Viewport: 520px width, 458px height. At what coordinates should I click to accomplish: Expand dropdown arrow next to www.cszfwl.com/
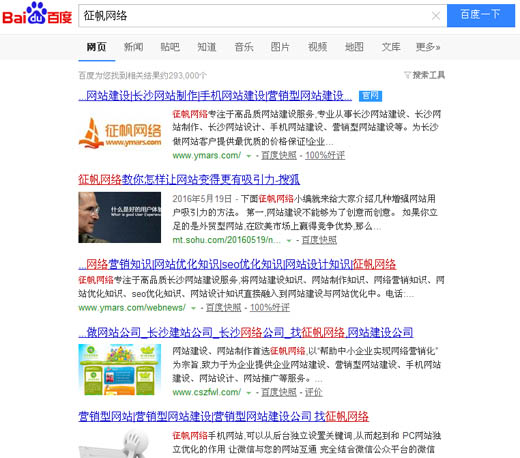click(x=248, y=393)
